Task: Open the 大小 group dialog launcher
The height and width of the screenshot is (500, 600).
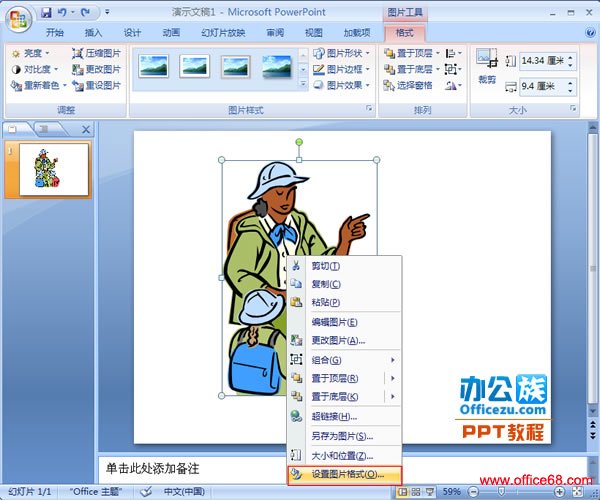Action: coord(573,109)
